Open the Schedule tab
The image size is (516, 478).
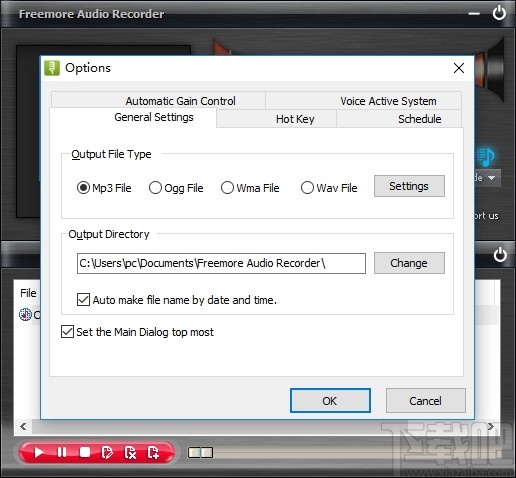(x=399, y=119)
